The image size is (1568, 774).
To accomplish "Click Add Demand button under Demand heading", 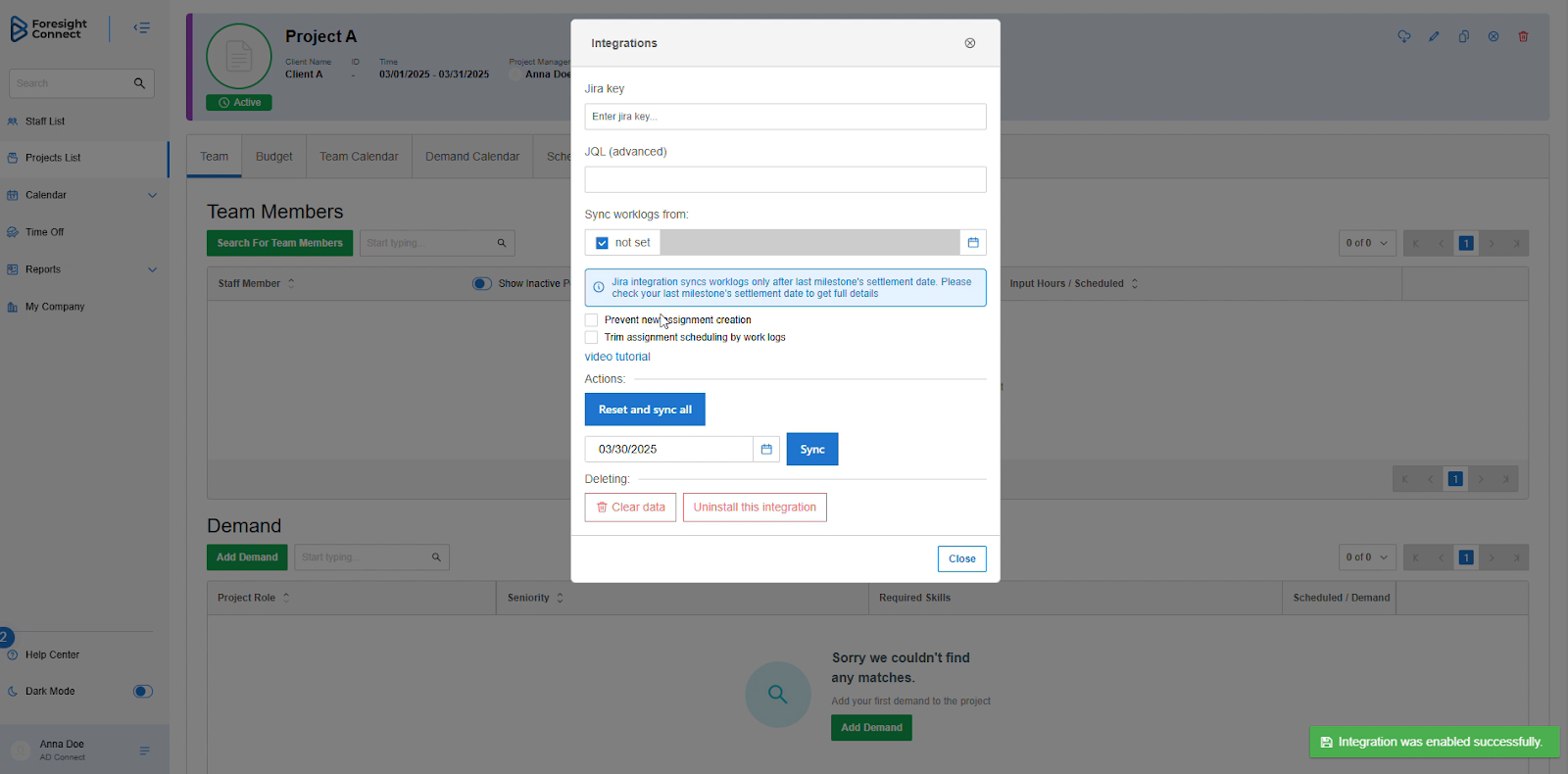I will click(x=247, y=557).
